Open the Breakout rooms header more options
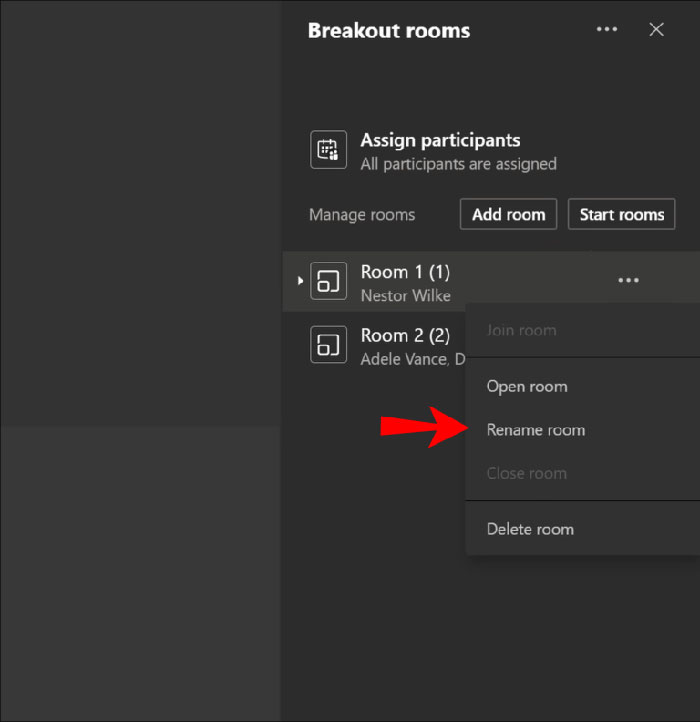700x722 pixels. [x=606, y=30]
